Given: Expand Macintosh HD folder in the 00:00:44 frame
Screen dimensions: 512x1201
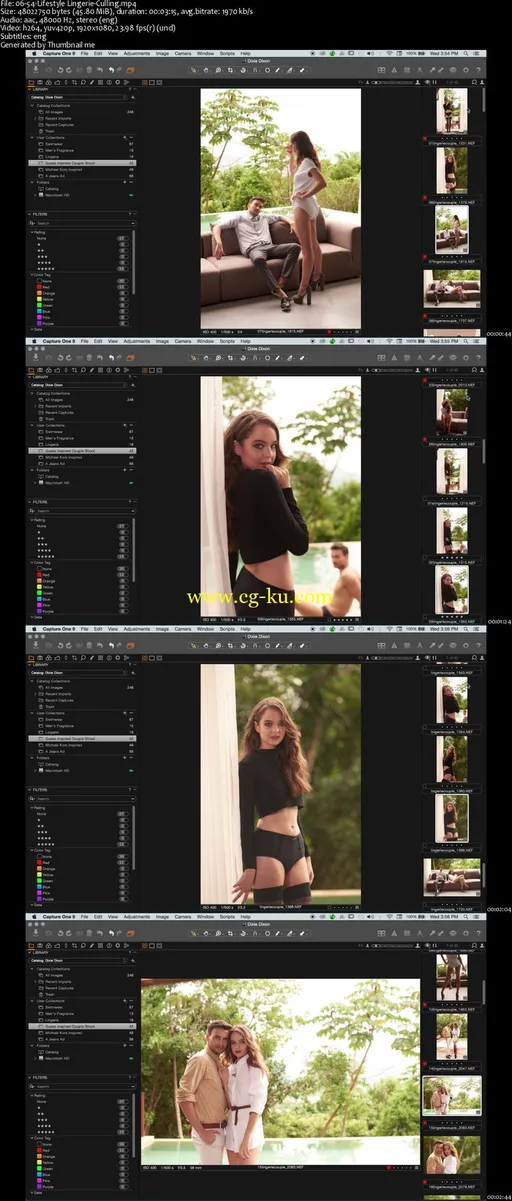Looking at the screenshot, I should 35,195.
